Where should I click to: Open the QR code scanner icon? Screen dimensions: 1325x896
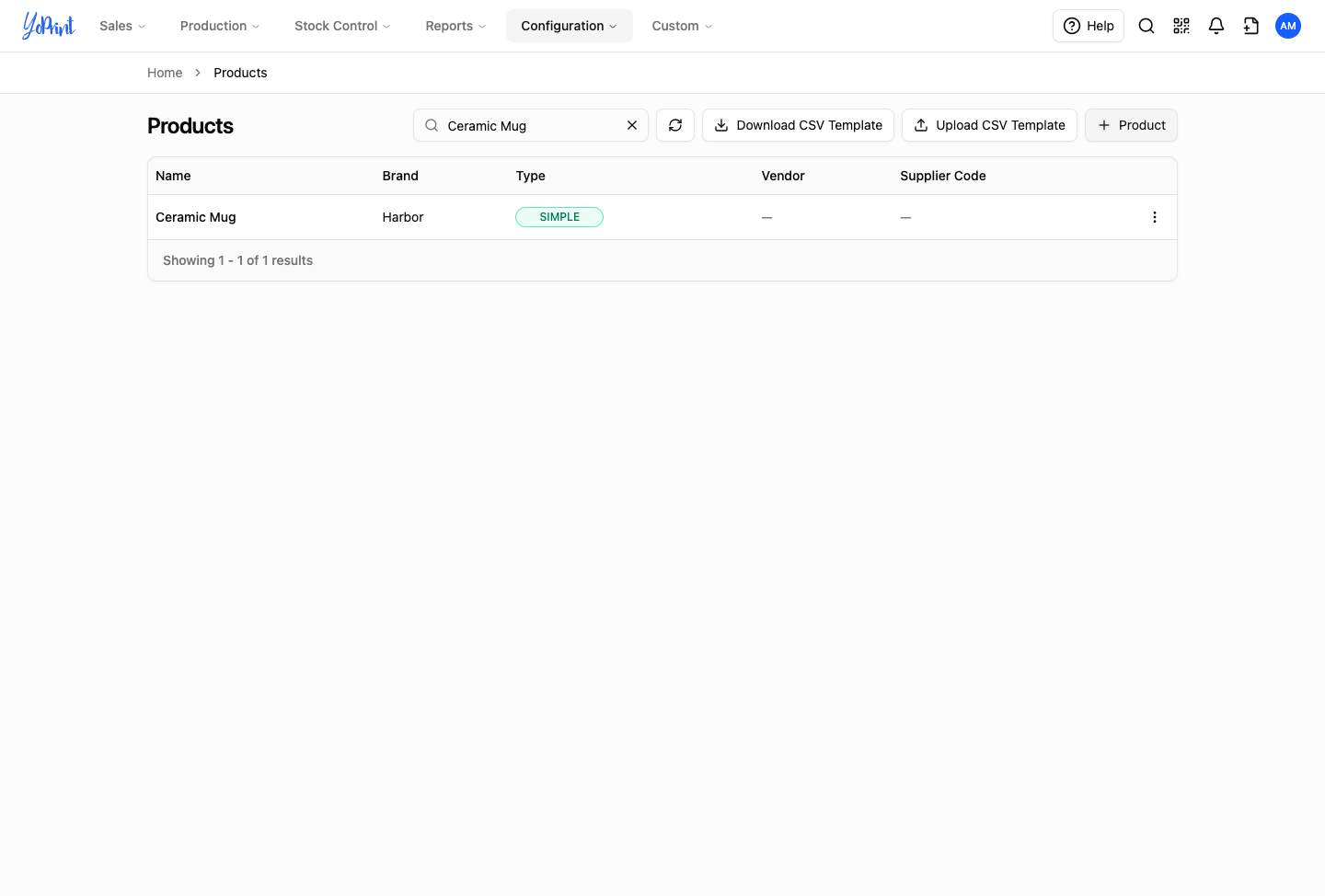point(1181,26)
